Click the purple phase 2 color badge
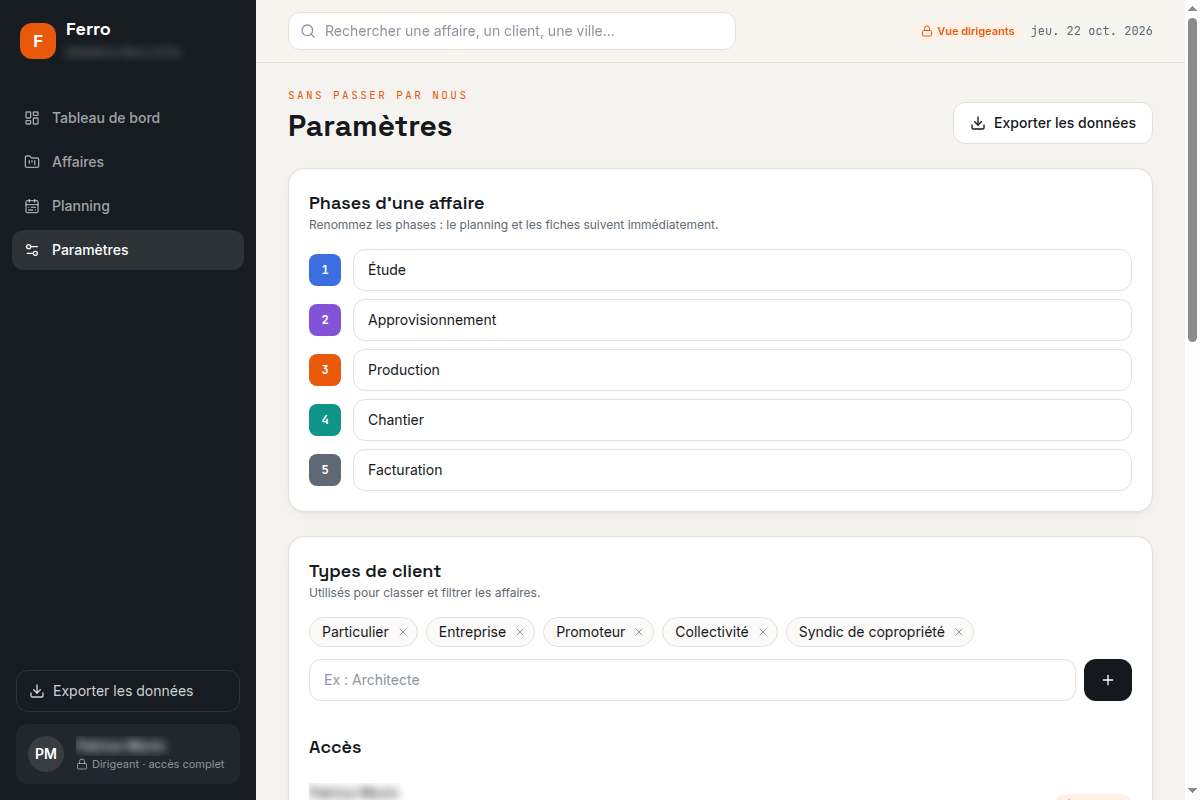The height and width of the screenshot is (800, 1200). [325, 320]
